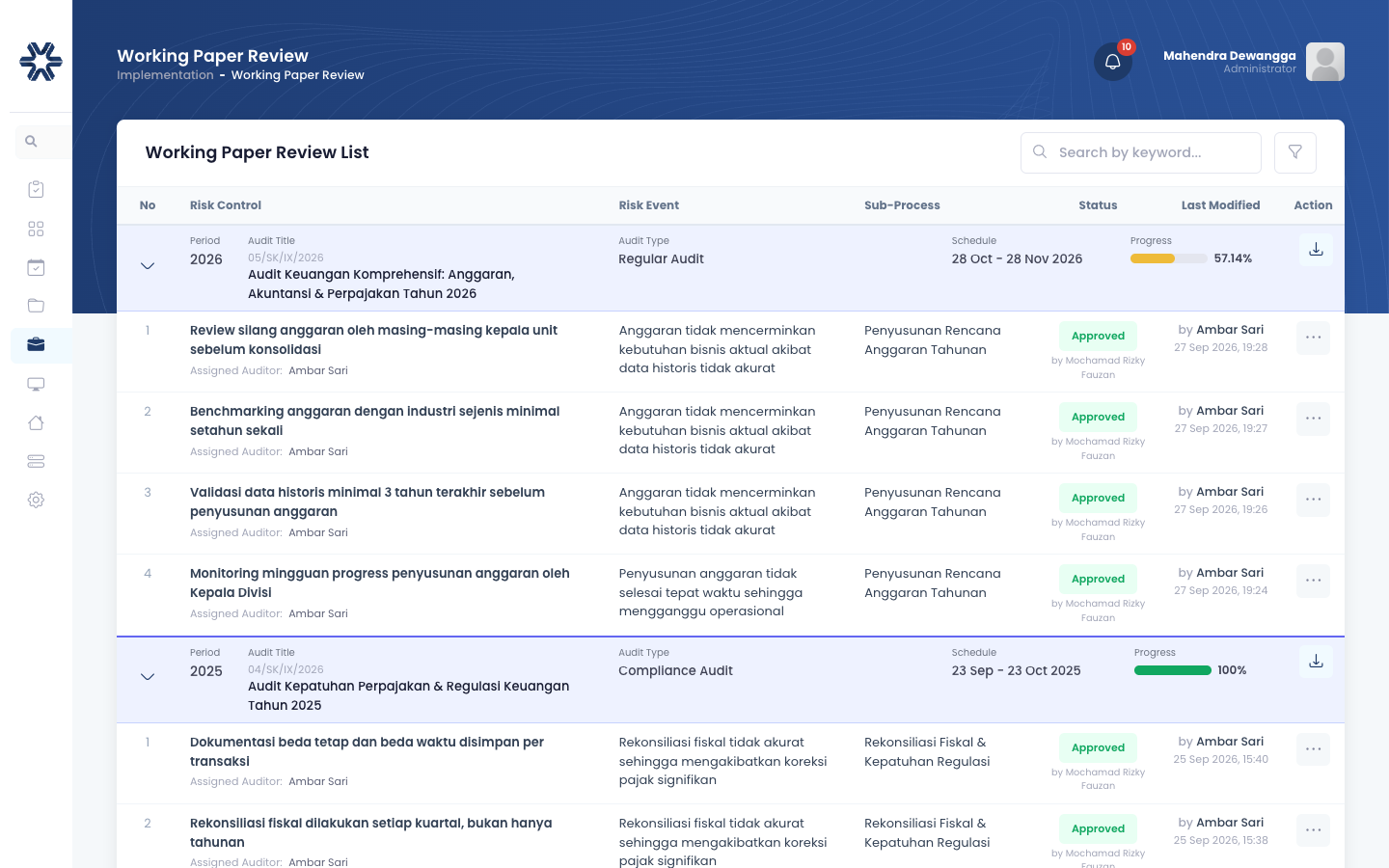Open actions menu for Rekonsiliasi fiskal dilakukan row
Screen dimensions: 1389x868
pyautogui.click(x=1313, y=830)
